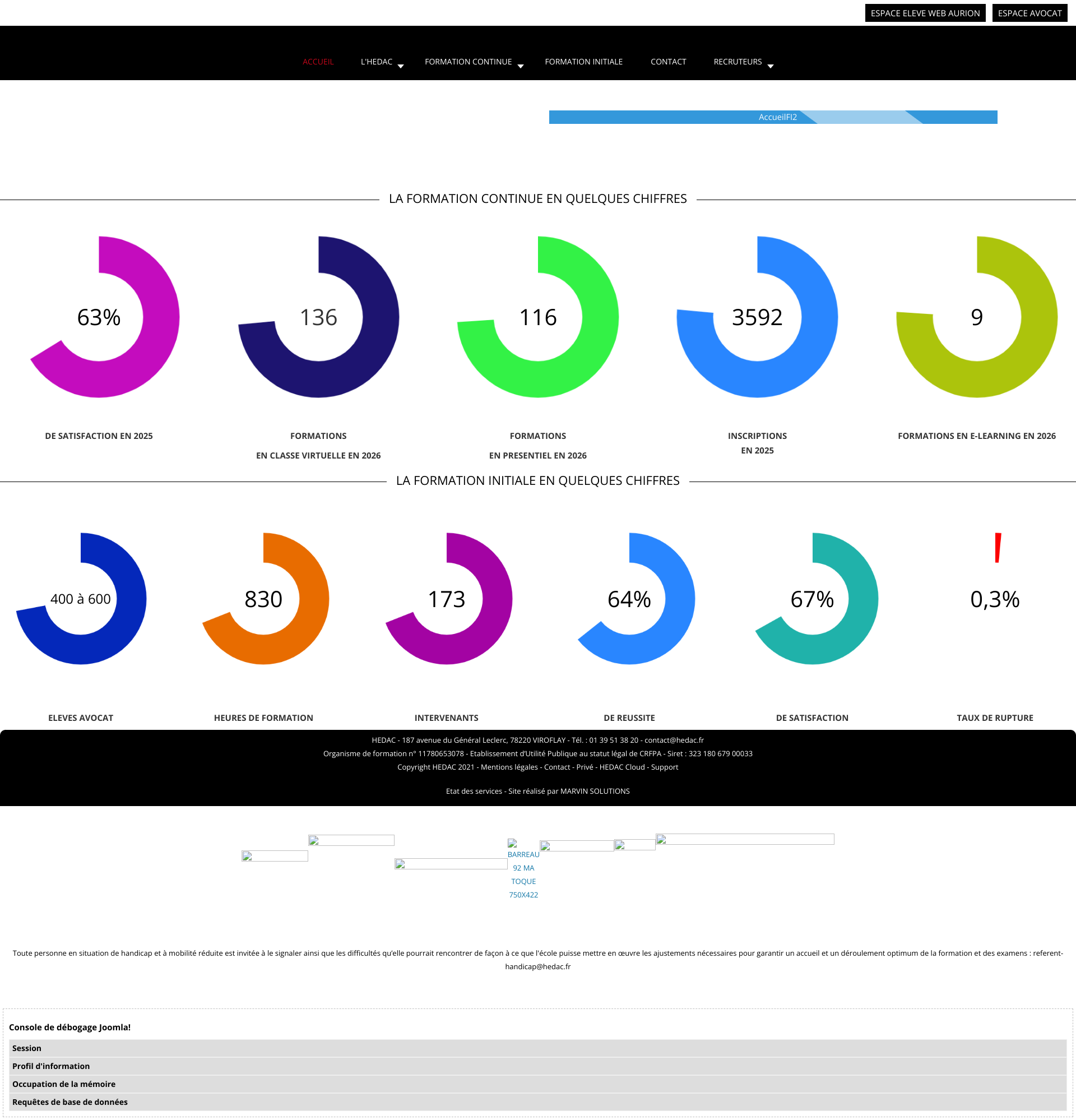This screenshot has height=1120, width=1076.
Task: Click the 173 intervenants donut chart
Action: point(446,599)
